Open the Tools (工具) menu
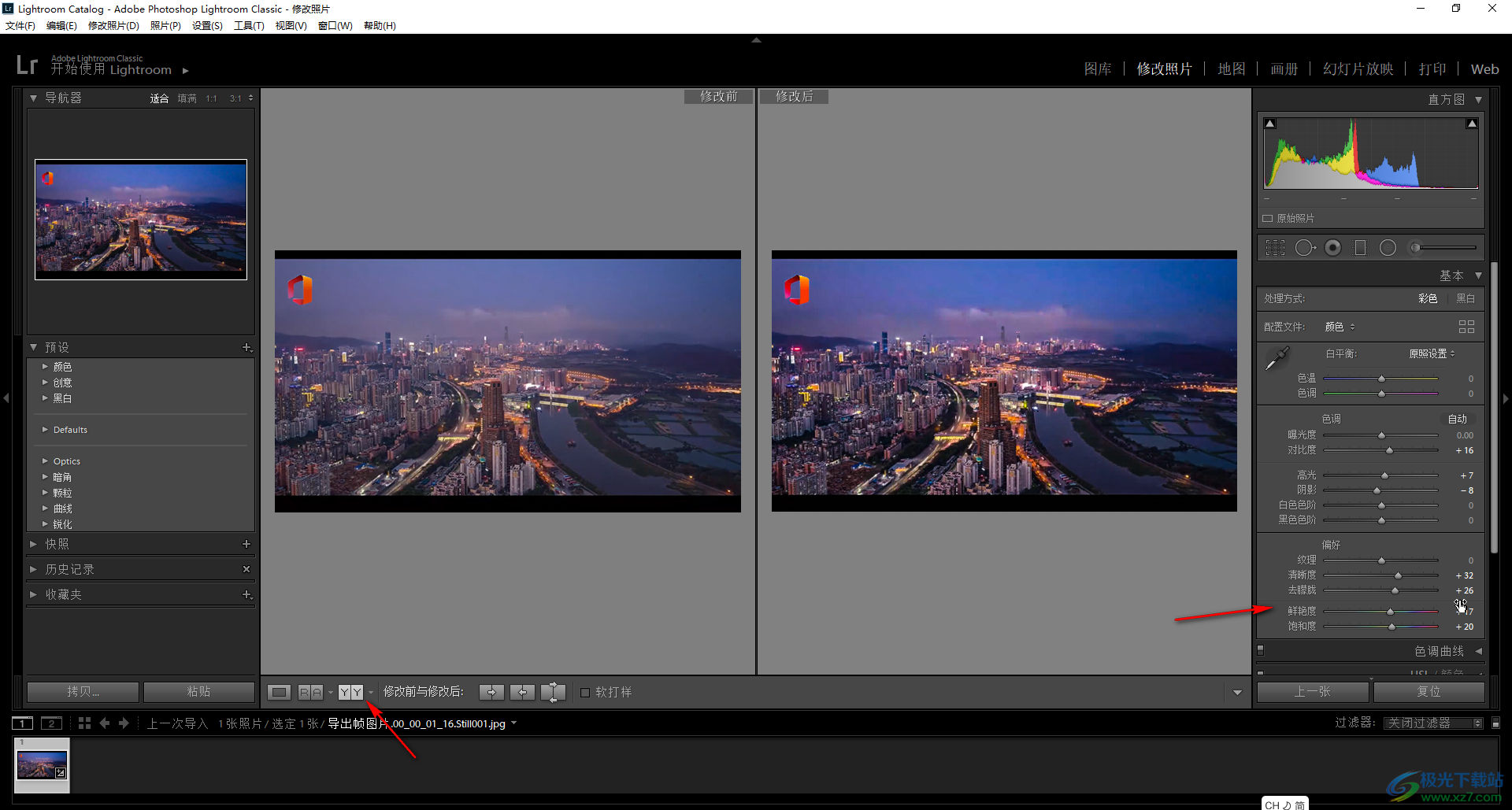Screen dimensions: 1512x810 (249, 26)
